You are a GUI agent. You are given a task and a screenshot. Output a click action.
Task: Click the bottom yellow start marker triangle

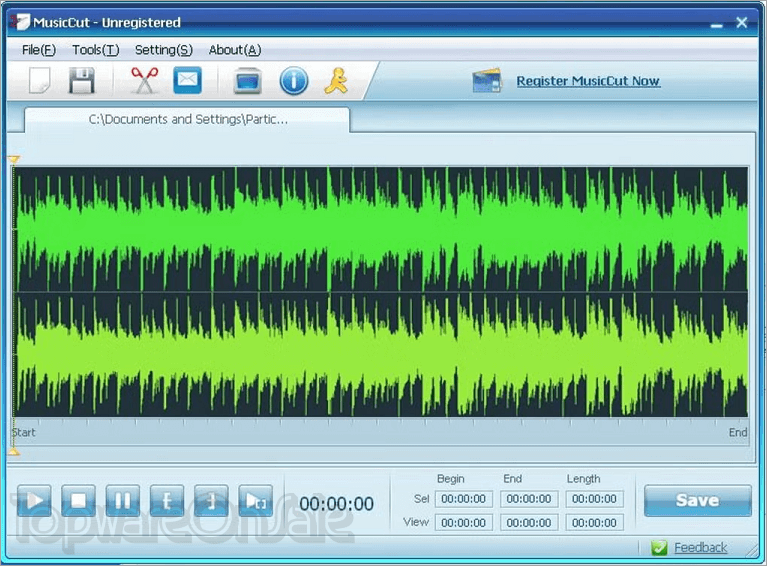[x=14, y=452]
